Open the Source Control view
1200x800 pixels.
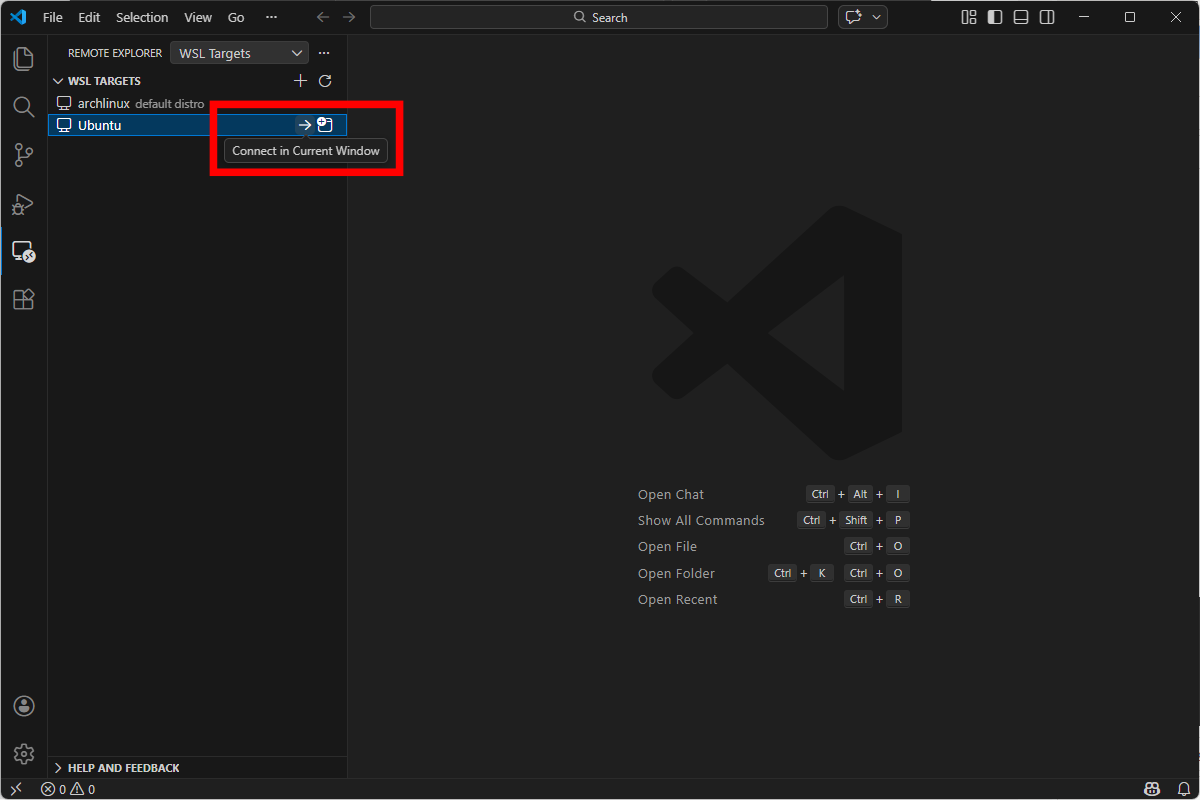(23, 155)
